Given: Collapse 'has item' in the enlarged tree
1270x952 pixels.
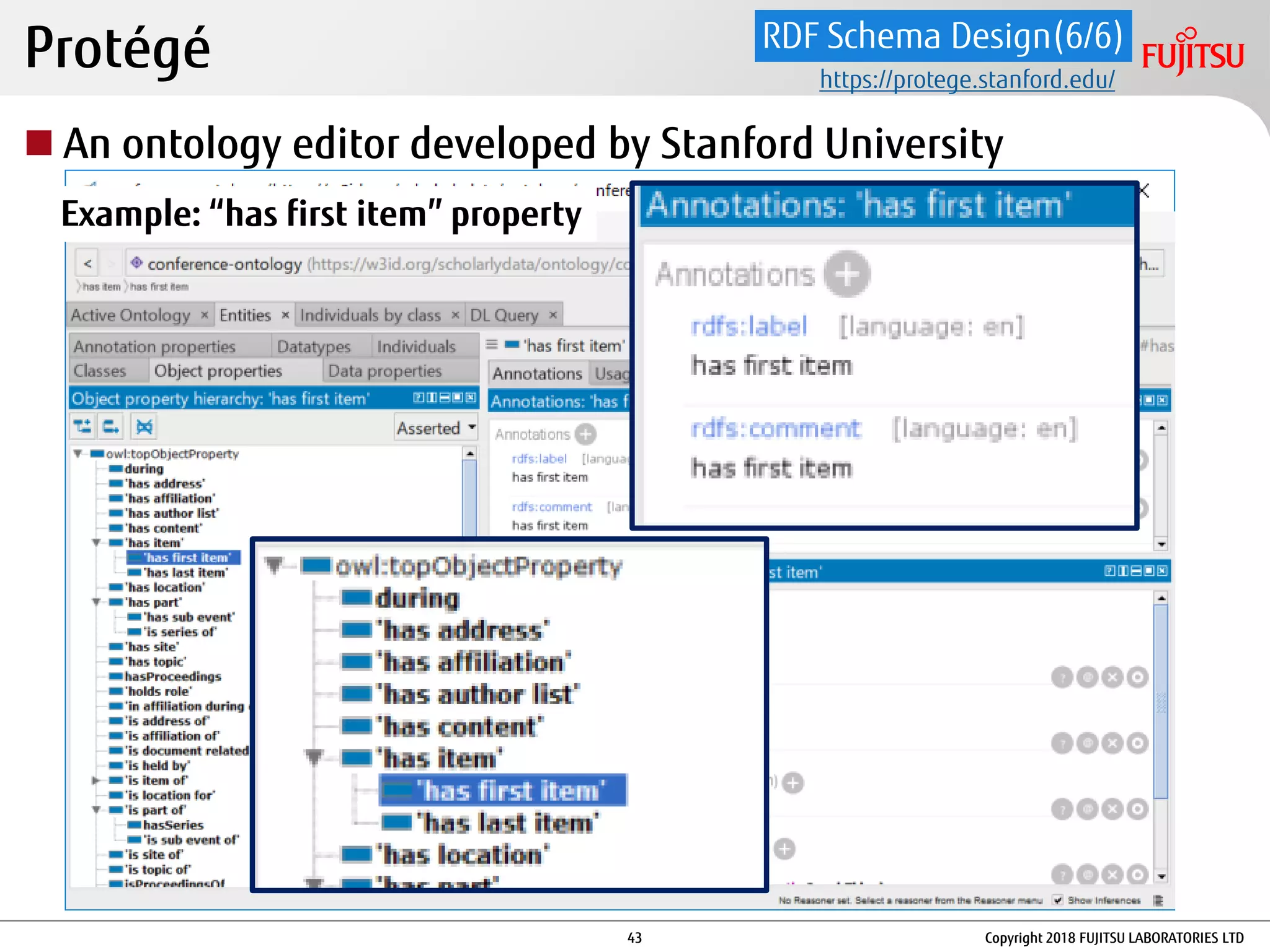Looking at the screenshot, I should tap(314, 758).
